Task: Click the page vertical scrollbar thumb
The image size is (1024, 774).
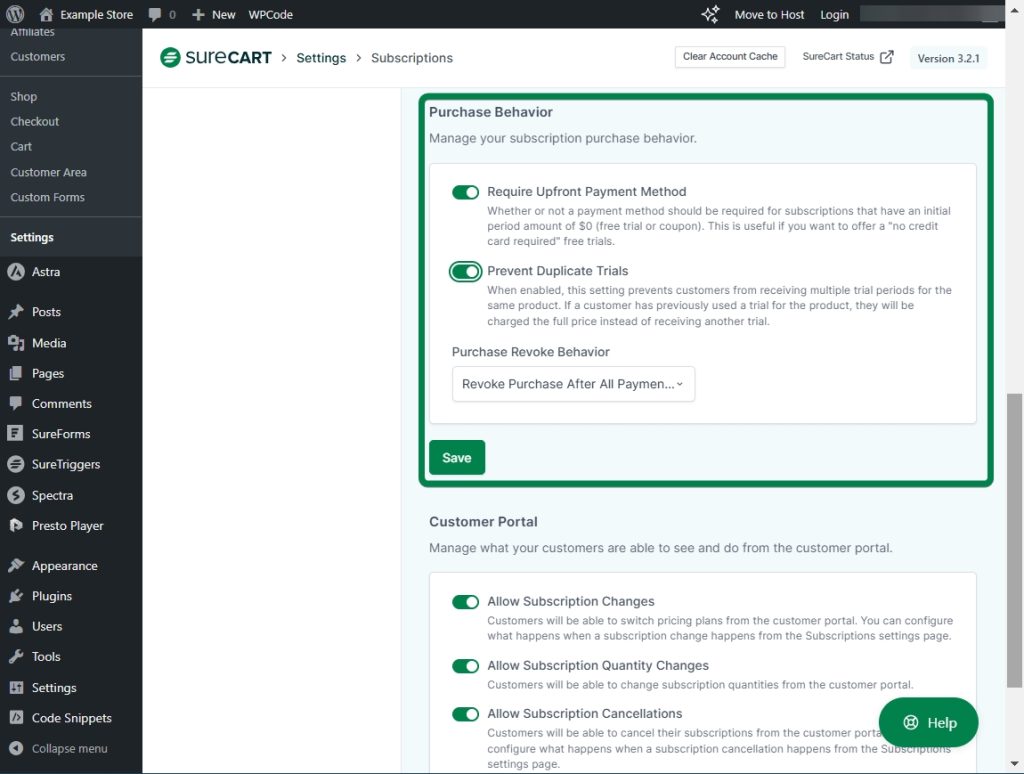Action: point(1014,540)
